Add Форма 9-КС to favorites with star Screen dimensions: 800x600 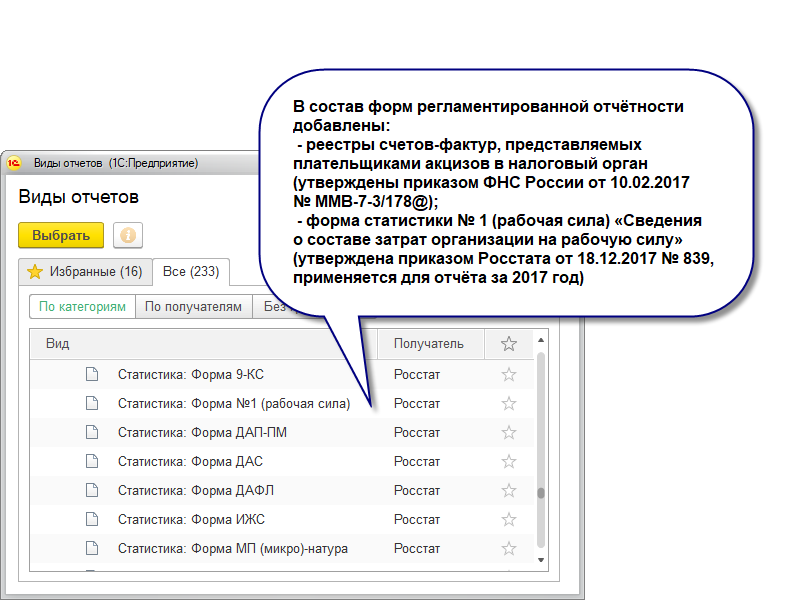pos(509,374)
